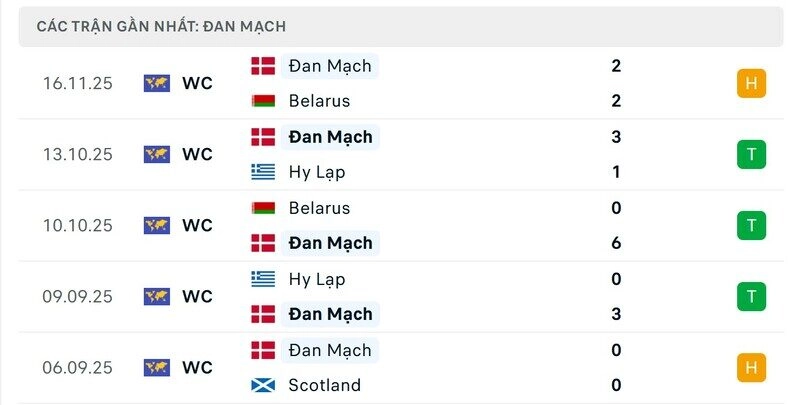Click the green T win badge for 10.10.25
The width and height of the screenshot is (800, 405).
tap(750, 225)
